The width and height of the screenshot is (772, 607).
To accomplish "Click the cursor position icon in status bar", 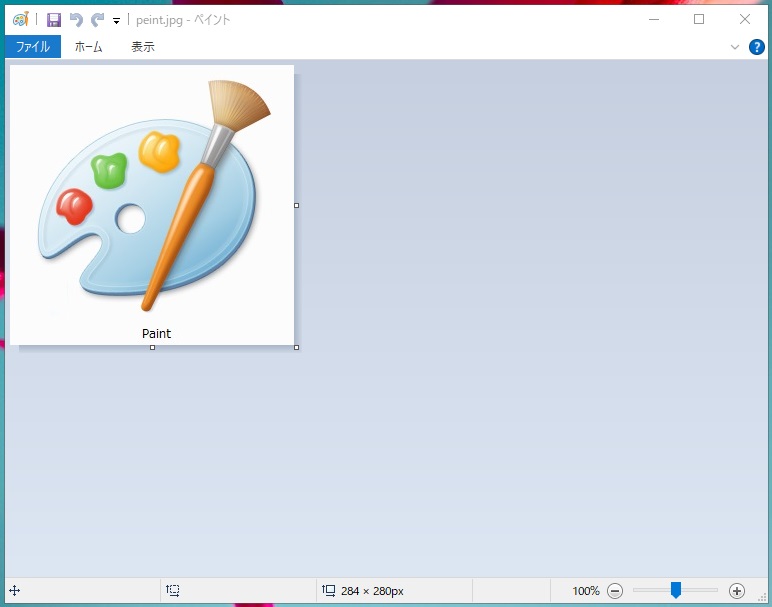I will (15, 591).
